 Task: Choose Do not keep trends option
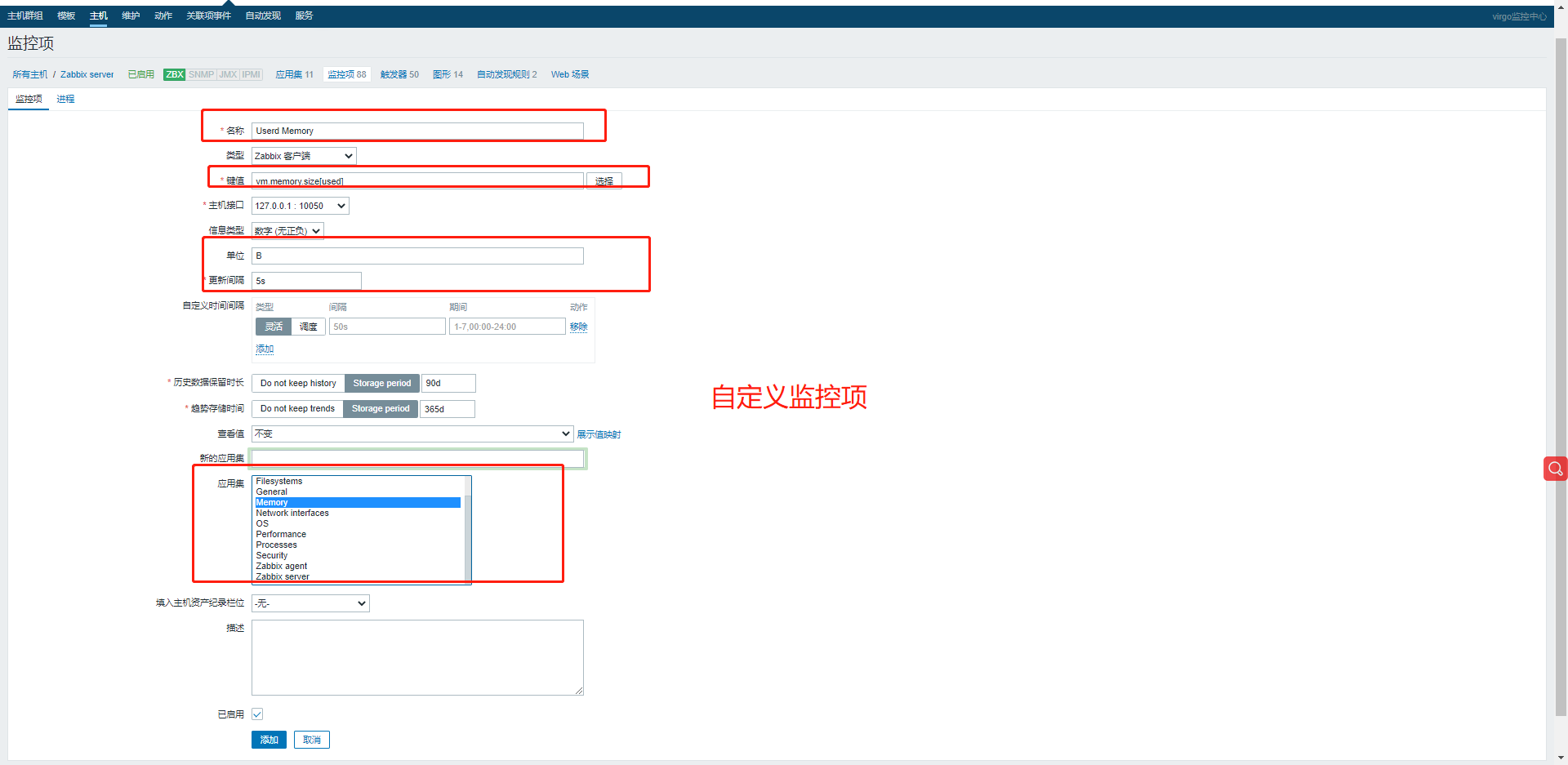point(297,408)
